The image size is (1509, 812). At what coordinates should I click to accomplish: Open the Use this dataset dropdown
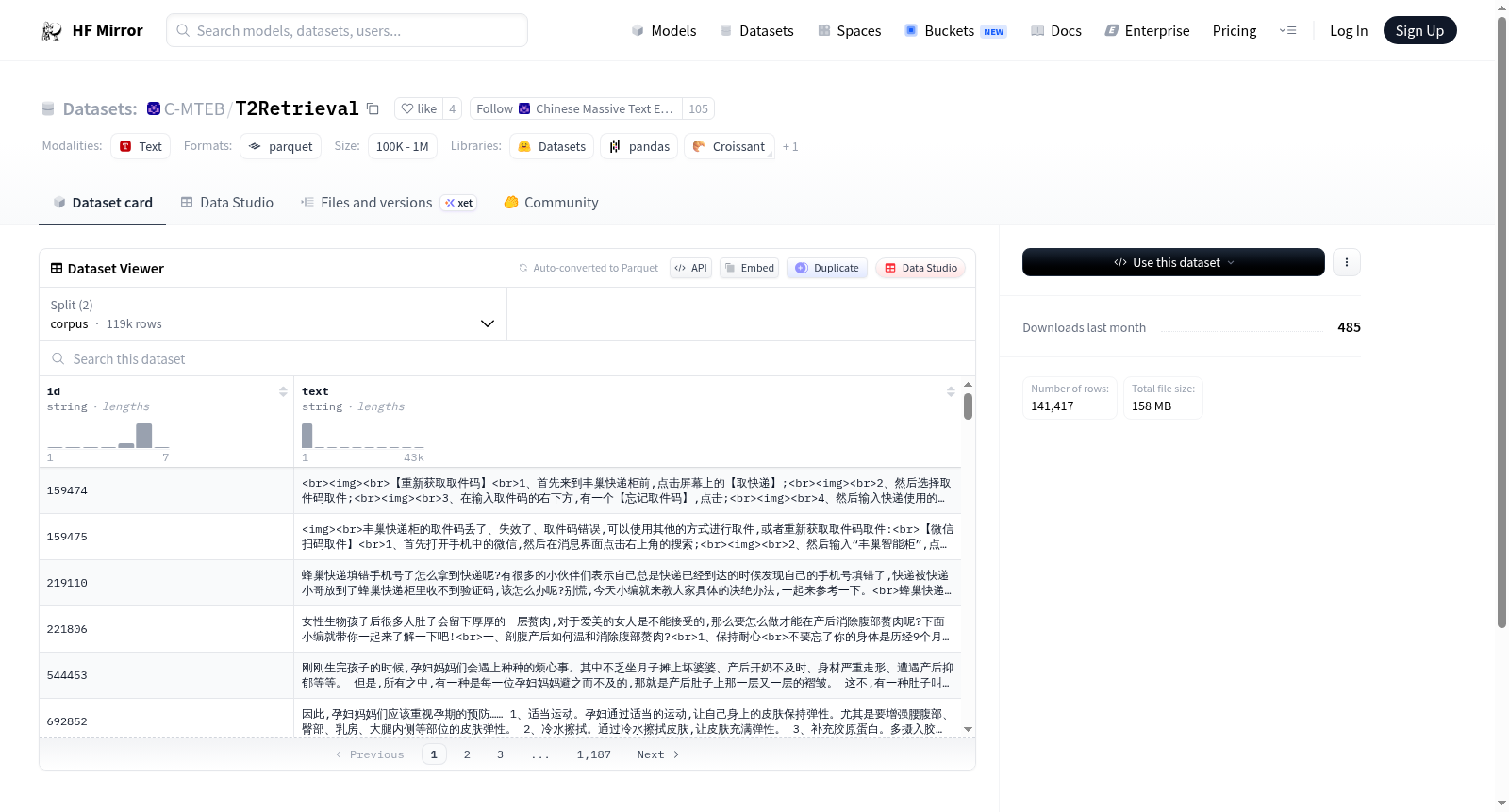(1173, 262)
